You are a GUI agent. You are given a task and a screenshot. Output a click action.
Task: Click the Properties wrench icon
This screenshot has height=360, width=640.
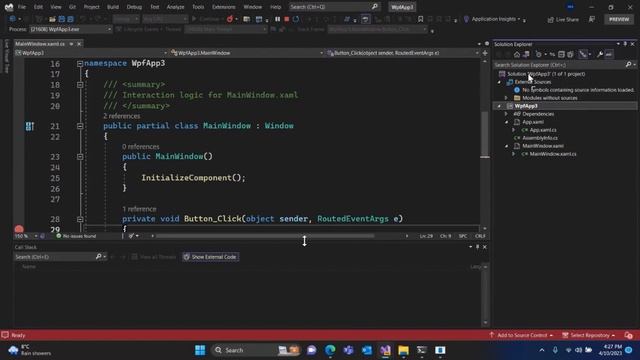(x=600, y=54)
